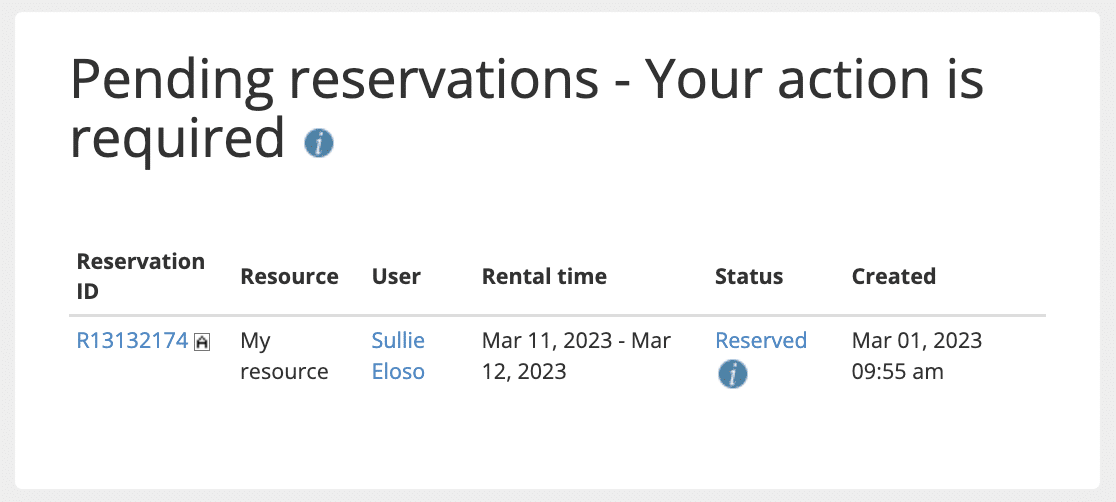1116x502 pixels.
Task: Click the divider line under table headers
Action: tap(557, 315)
